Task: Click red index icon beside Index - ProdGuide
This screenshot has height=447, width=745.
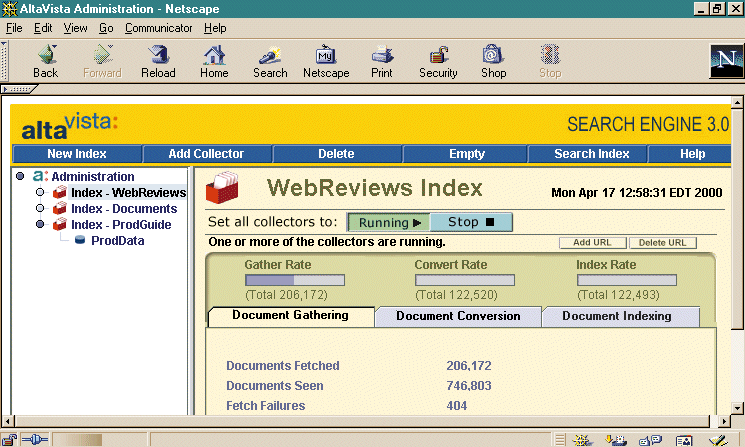Action: (x=60, y=224)
